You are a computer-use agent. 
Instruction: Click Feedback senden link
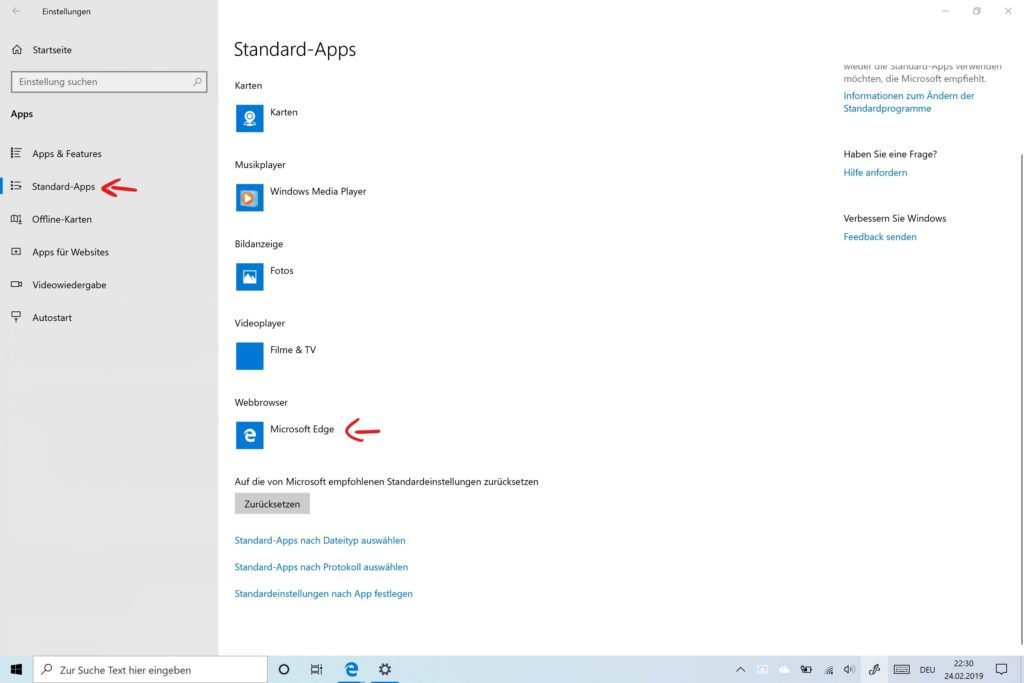880,236
